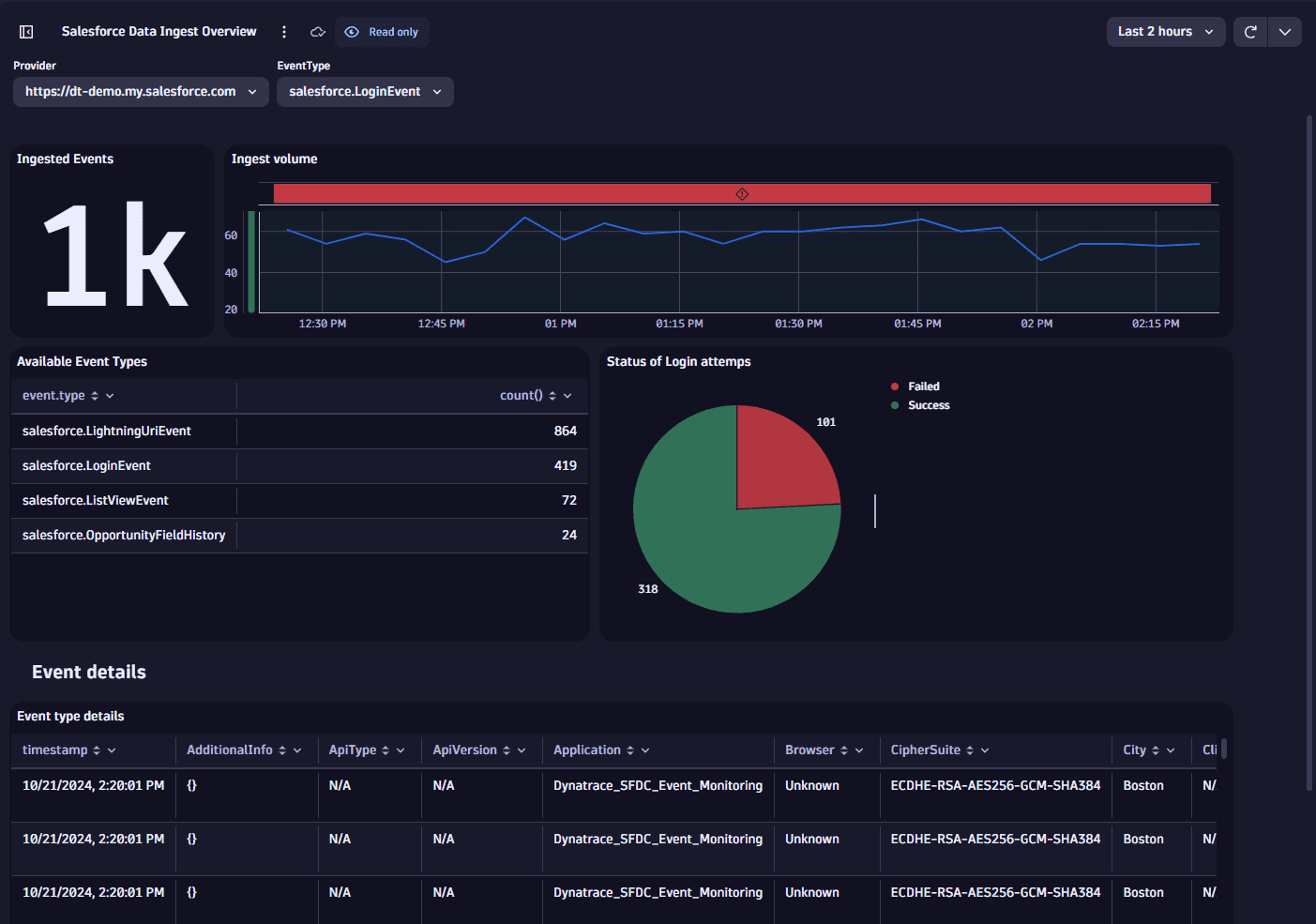Refresh the dashboard data
The width and height of the screenshot is (1316, 924).
tap(1250, 32)
